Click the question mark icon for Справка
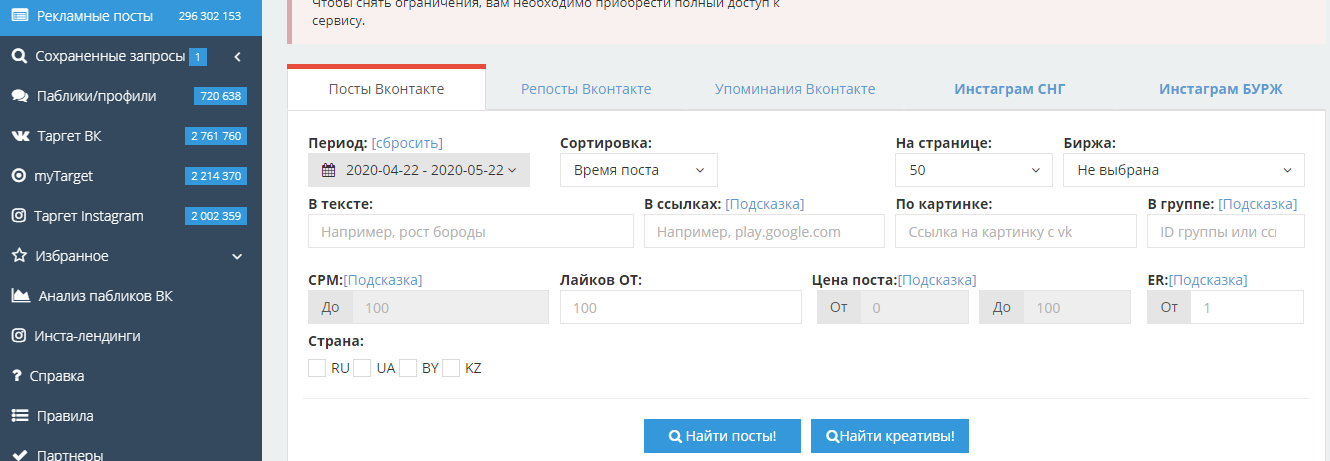Viewport: 1330px width, 461px height. (x=17, y=376)
